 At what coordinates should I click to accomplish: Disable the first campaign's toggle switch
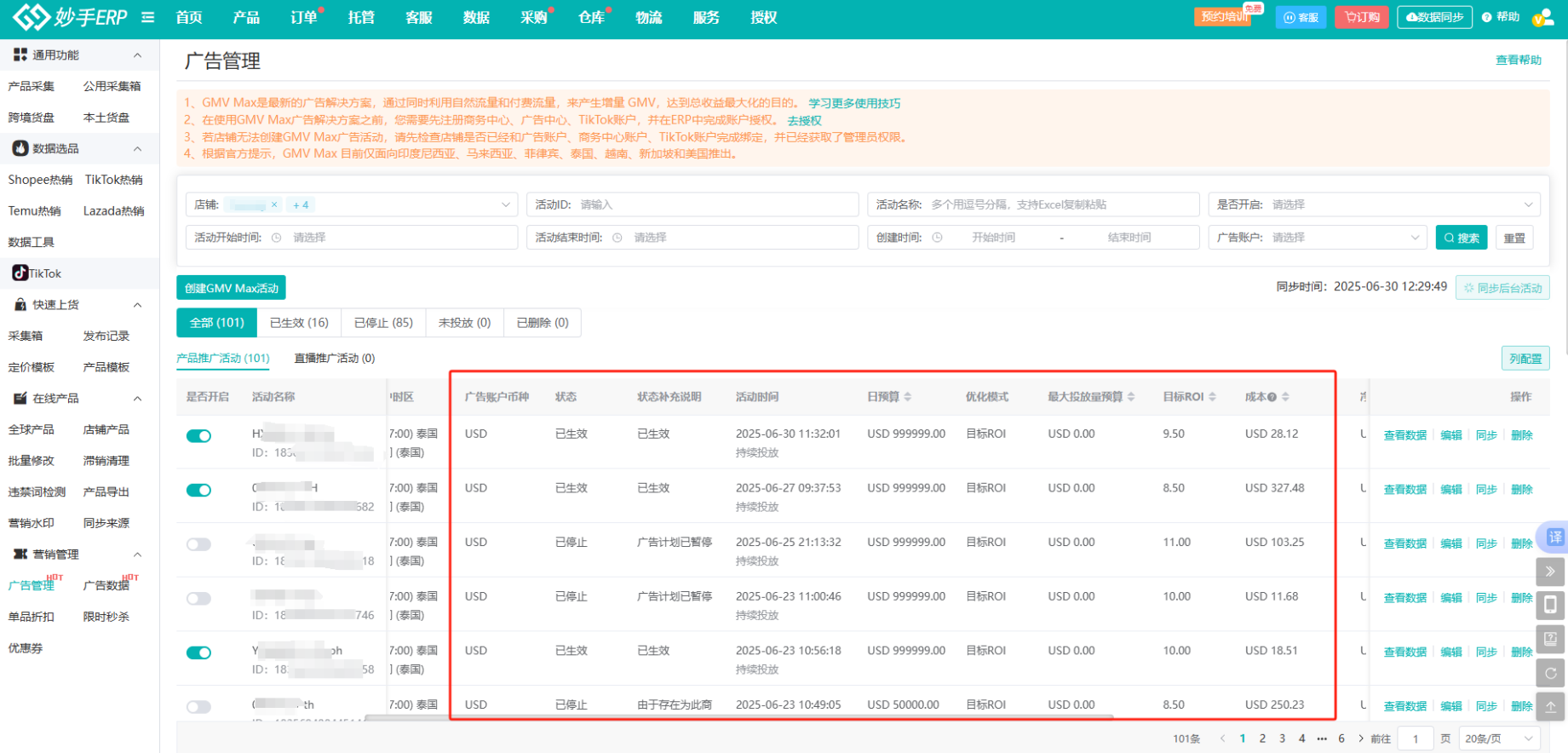198,436
